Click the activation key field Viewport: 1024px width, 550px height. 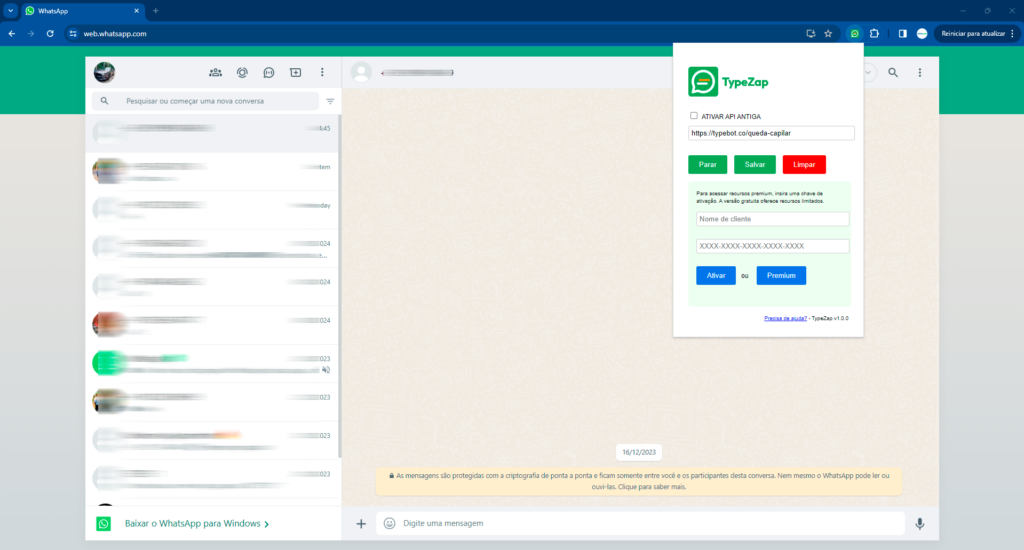pyautogui.click(x=773, y=246)
